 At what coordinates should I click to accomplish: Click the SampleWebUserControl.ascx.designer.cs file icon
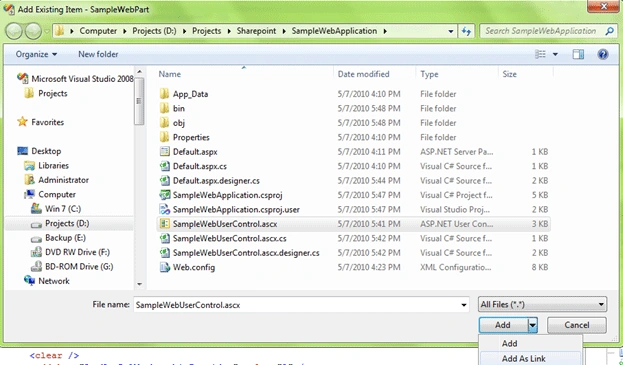[164, 253]
